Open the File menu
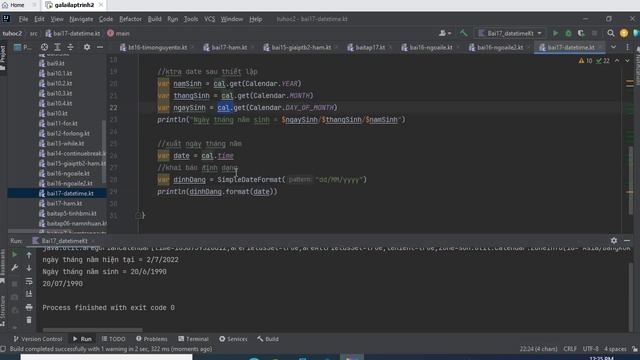This screenshot has width=640, height=360. coord(23,19)
